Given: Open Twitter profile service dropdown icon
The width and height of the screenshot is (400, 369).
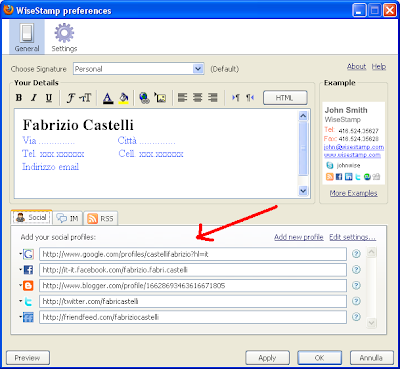Looking at the screenshot, I should [27, 302].
